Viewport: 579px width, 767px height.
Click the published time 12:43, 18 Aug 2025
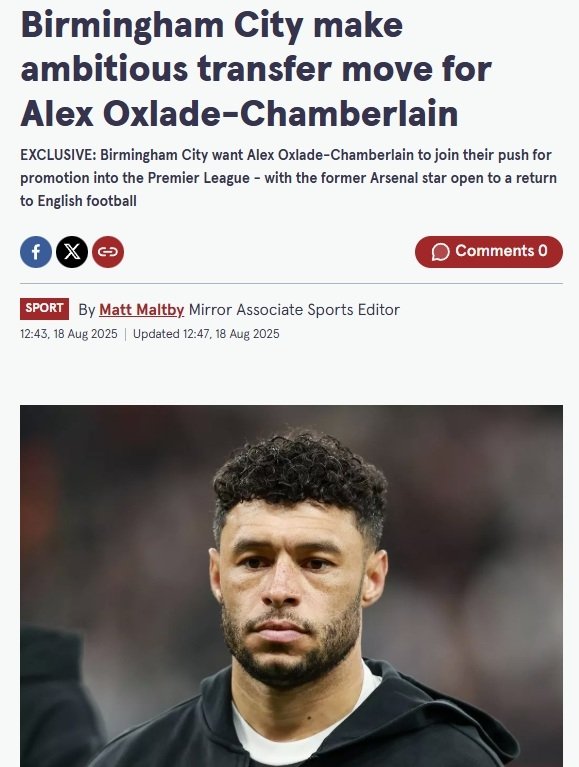click(69, 334)
